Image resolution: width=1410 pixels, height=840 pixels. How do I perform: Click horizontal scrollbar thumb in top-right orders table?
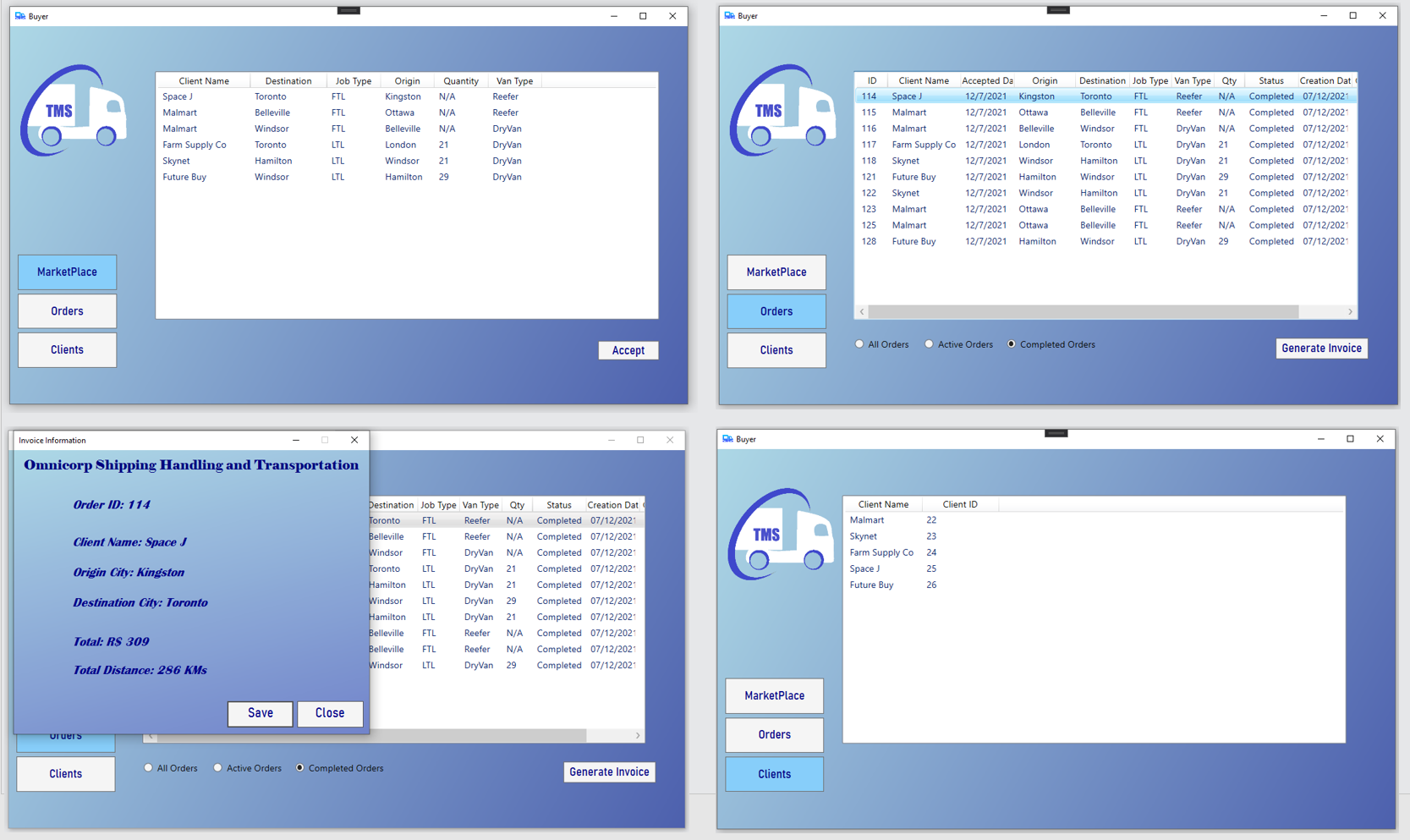pyautogui.click(x=1084, y=312)
